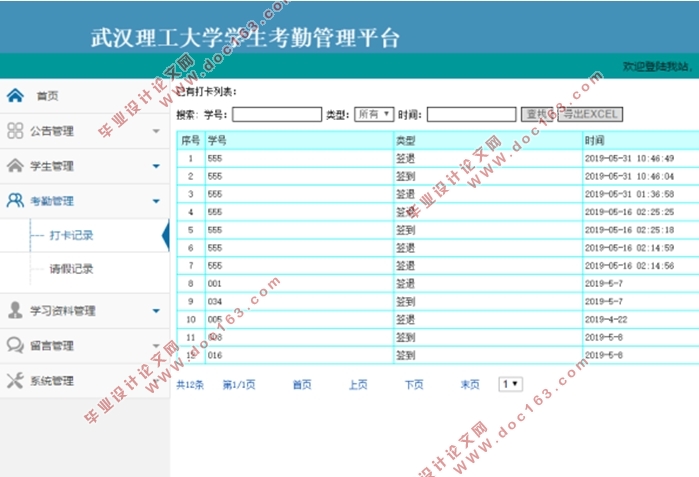This screenshot has height=477, width=699.
Task: Open the 考勤管理 menu label
Action: (52, 201)
